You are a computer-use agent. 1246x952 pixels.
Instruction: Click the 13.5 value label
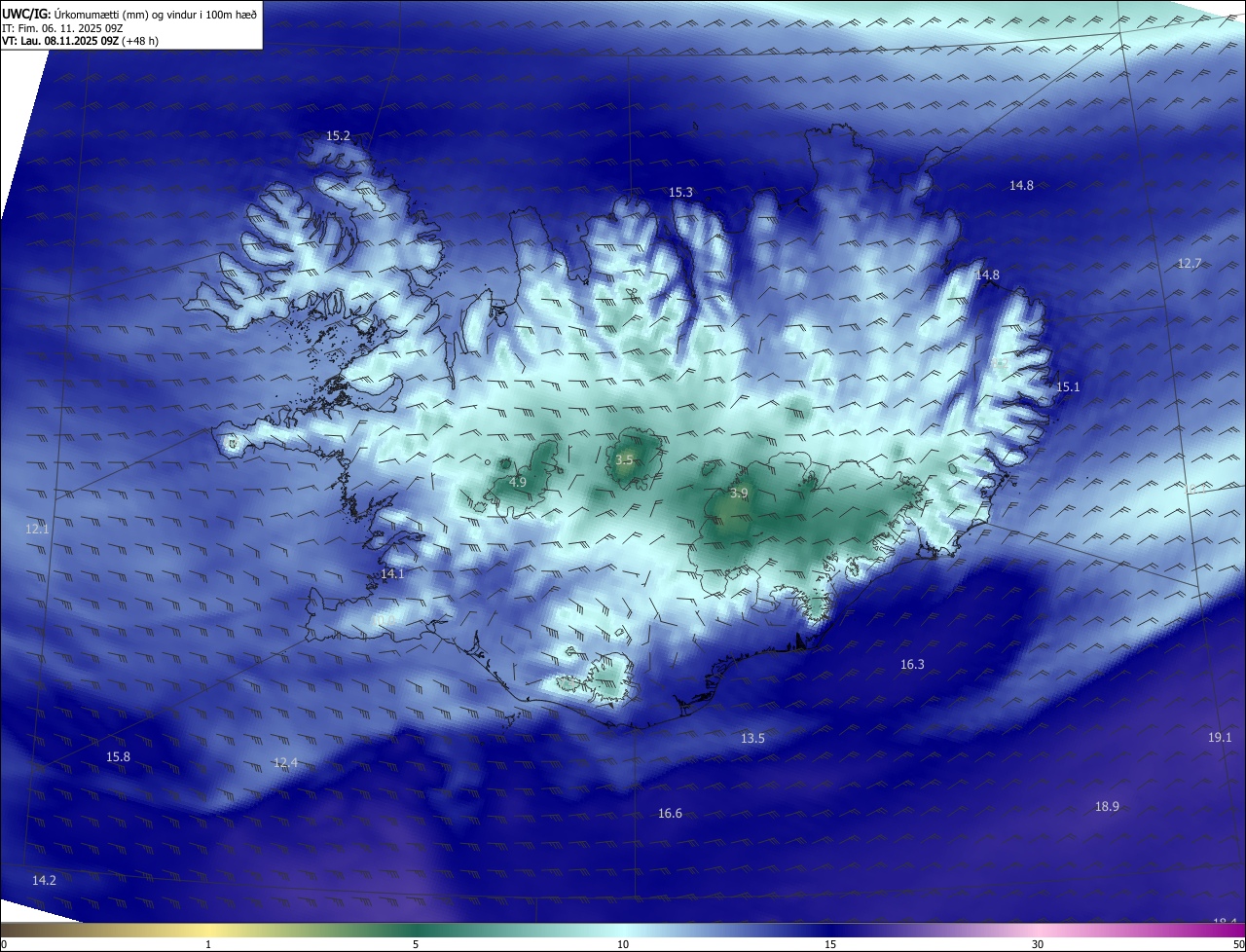coord(752,739)
